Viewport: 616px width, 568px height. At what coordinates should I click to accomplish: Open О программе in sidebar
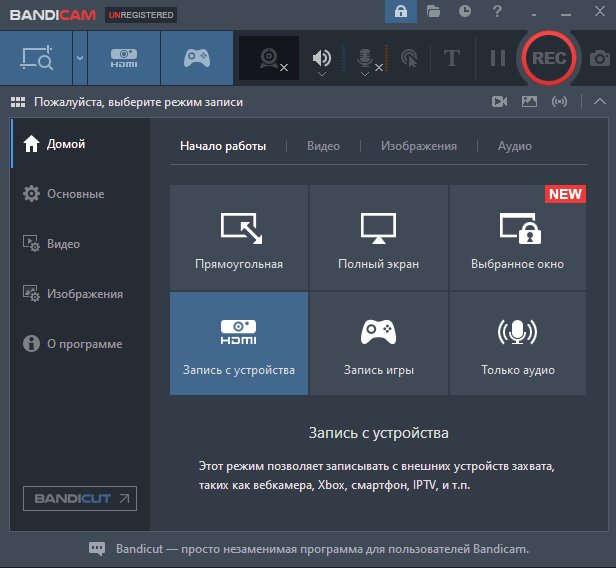coord(80,344)
